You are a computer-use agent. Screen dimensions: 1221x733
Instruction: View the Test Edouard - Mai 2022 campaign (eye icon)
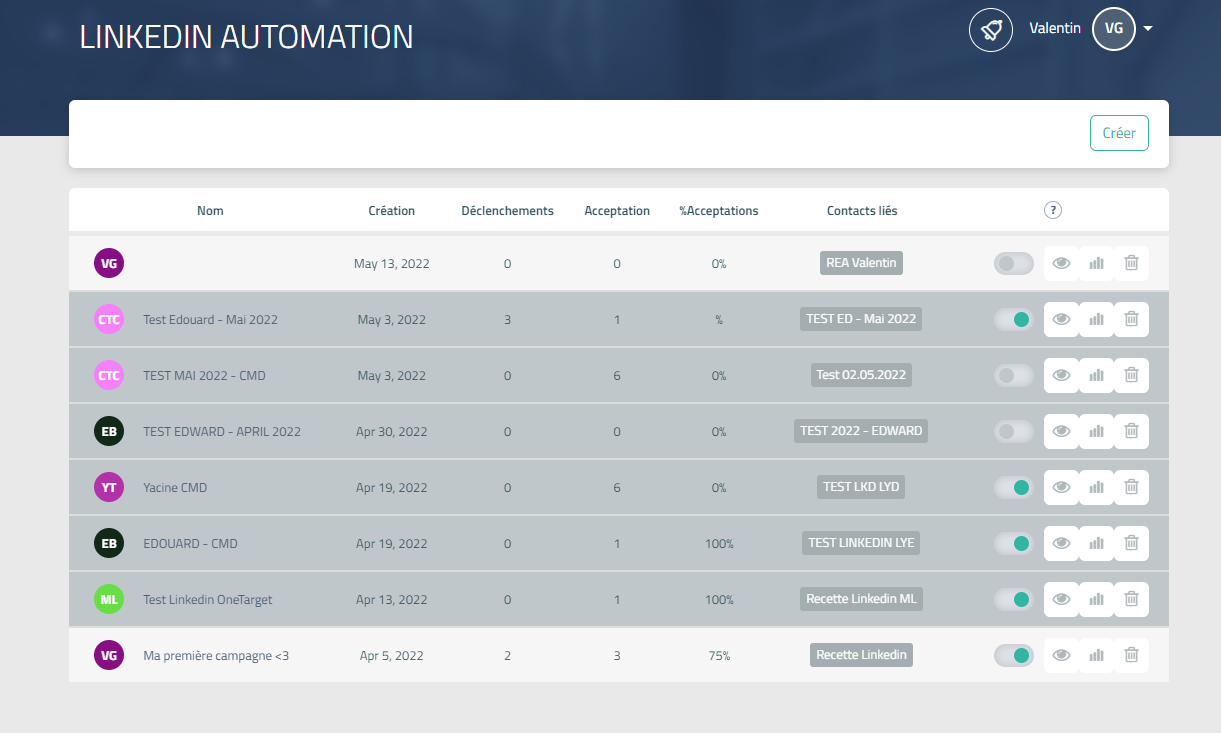(x=1061, y=319)
